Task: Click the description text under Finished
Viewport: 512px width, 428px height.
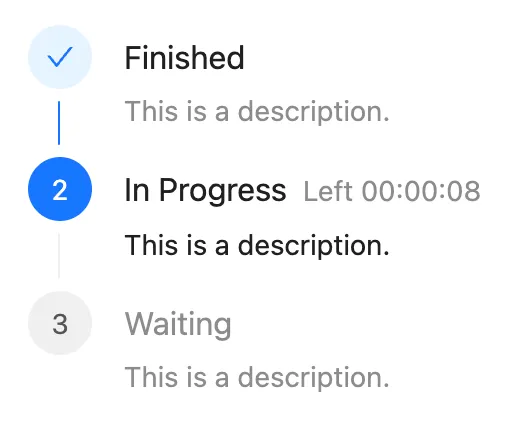Action: (257, 112)
